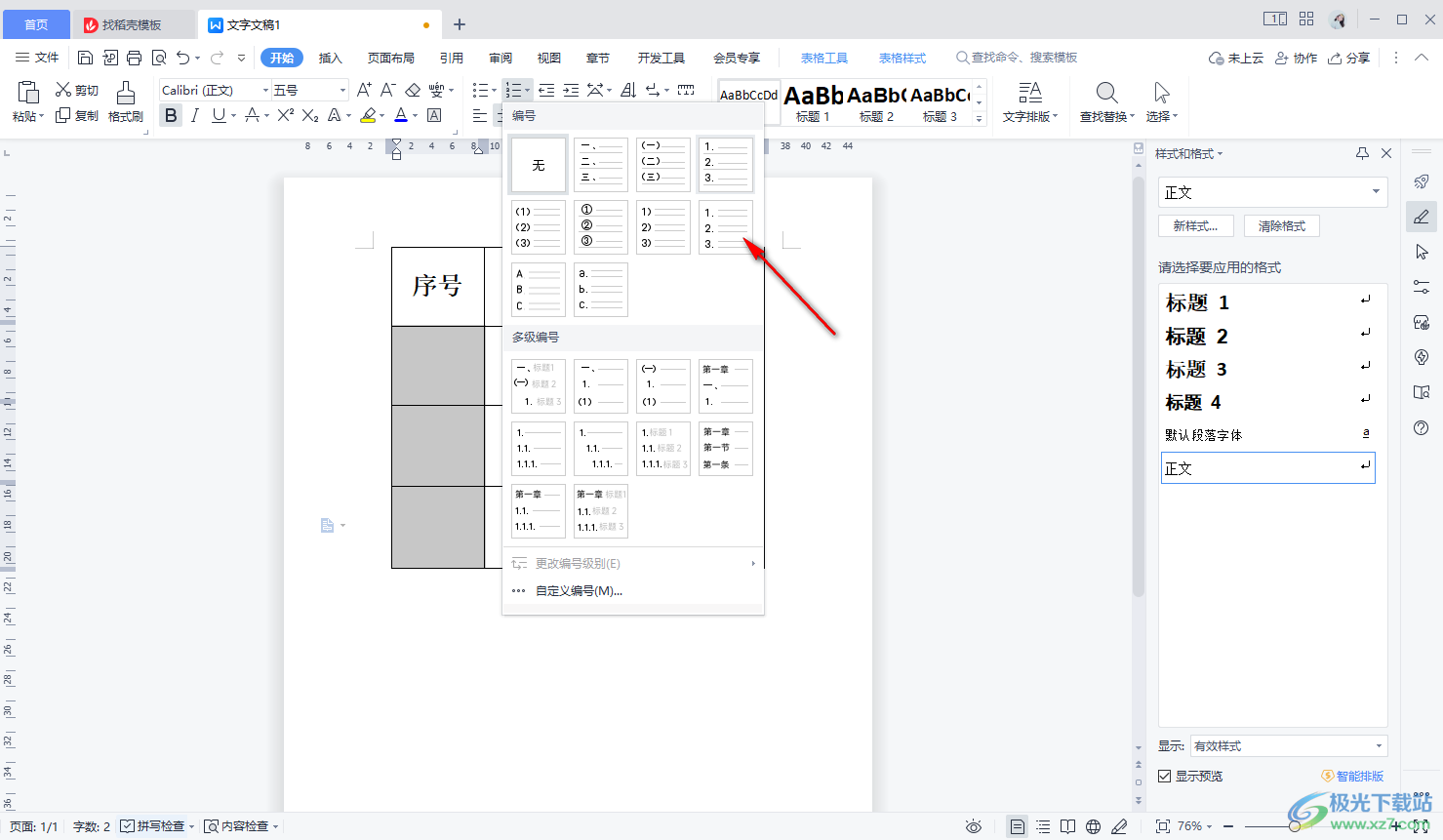The height and width of the screenshot is (840, 1443).
Task: Open the font name dropdown
Action: [x=265, y=90]
